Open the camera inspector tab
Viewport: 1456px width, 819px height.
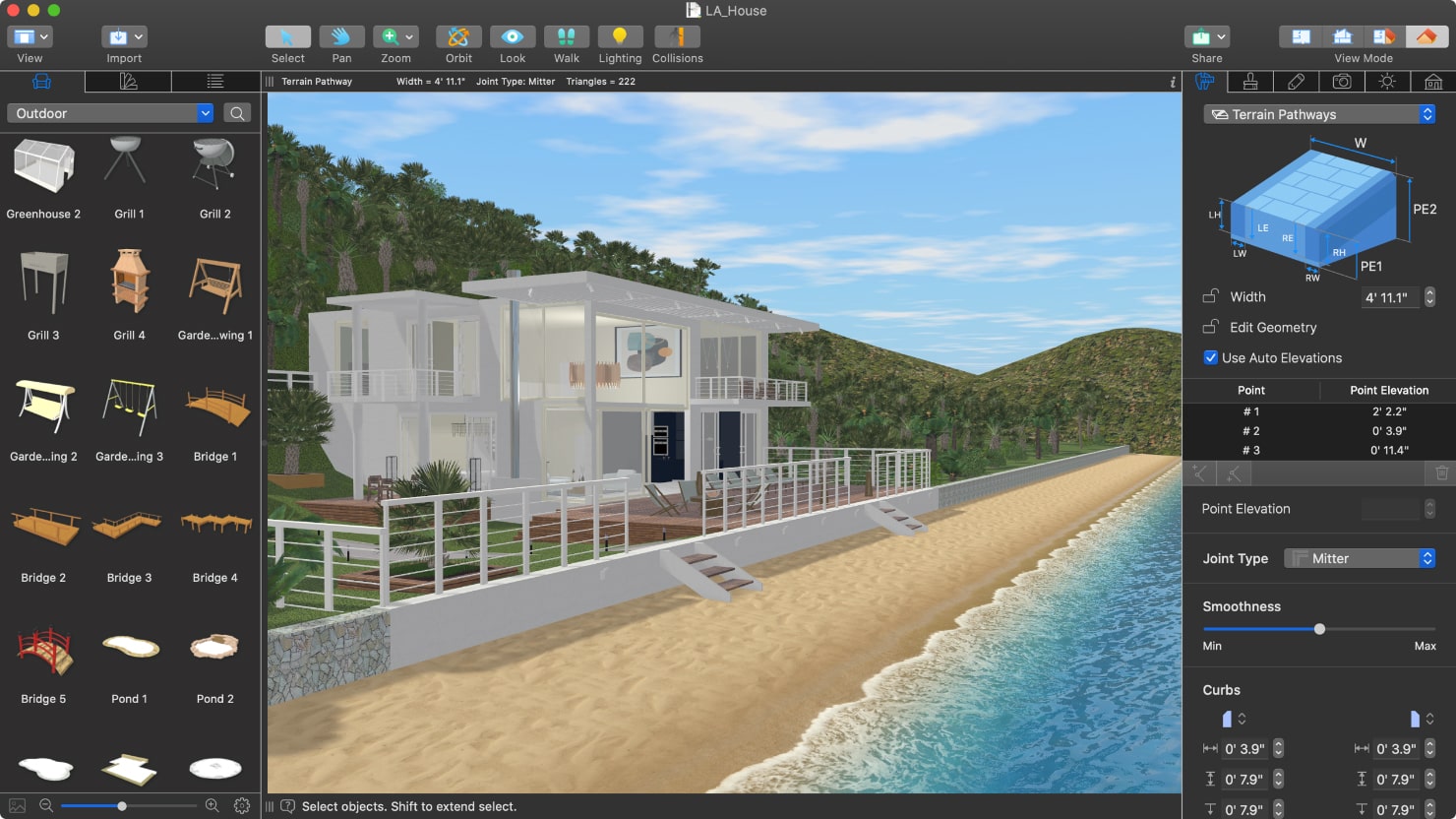point(1342,82)
